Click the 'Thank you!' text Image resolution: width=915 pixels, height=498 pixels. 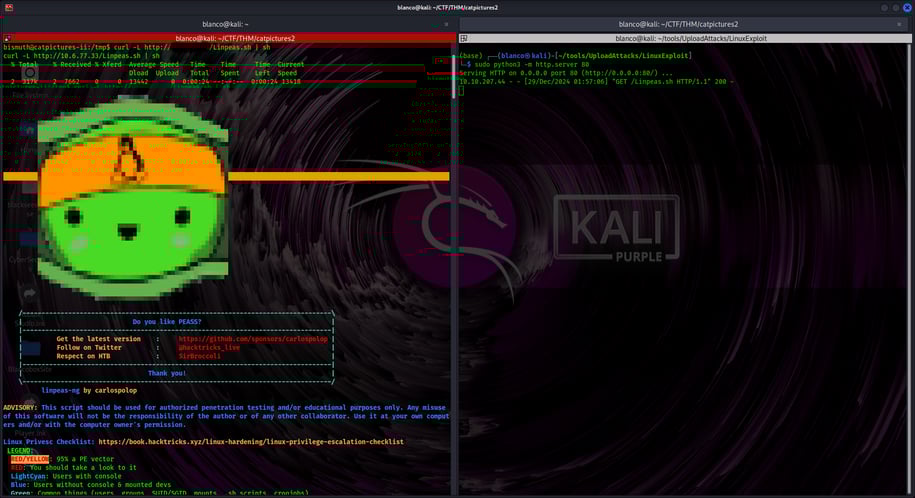click(x=167, y=373)
